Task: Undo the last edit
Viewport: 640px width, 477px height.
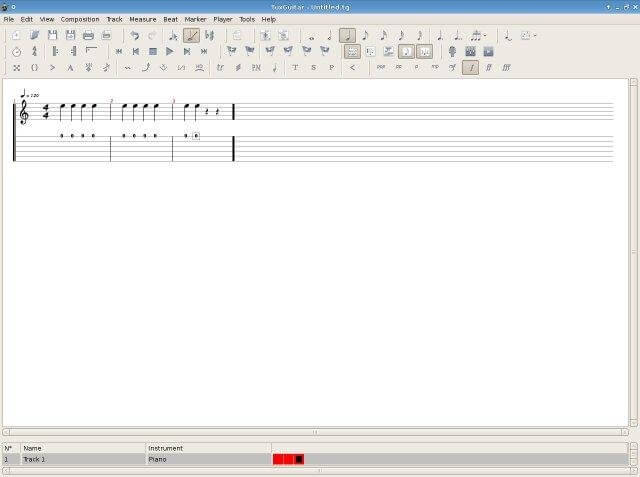Action: coord(134,35)
